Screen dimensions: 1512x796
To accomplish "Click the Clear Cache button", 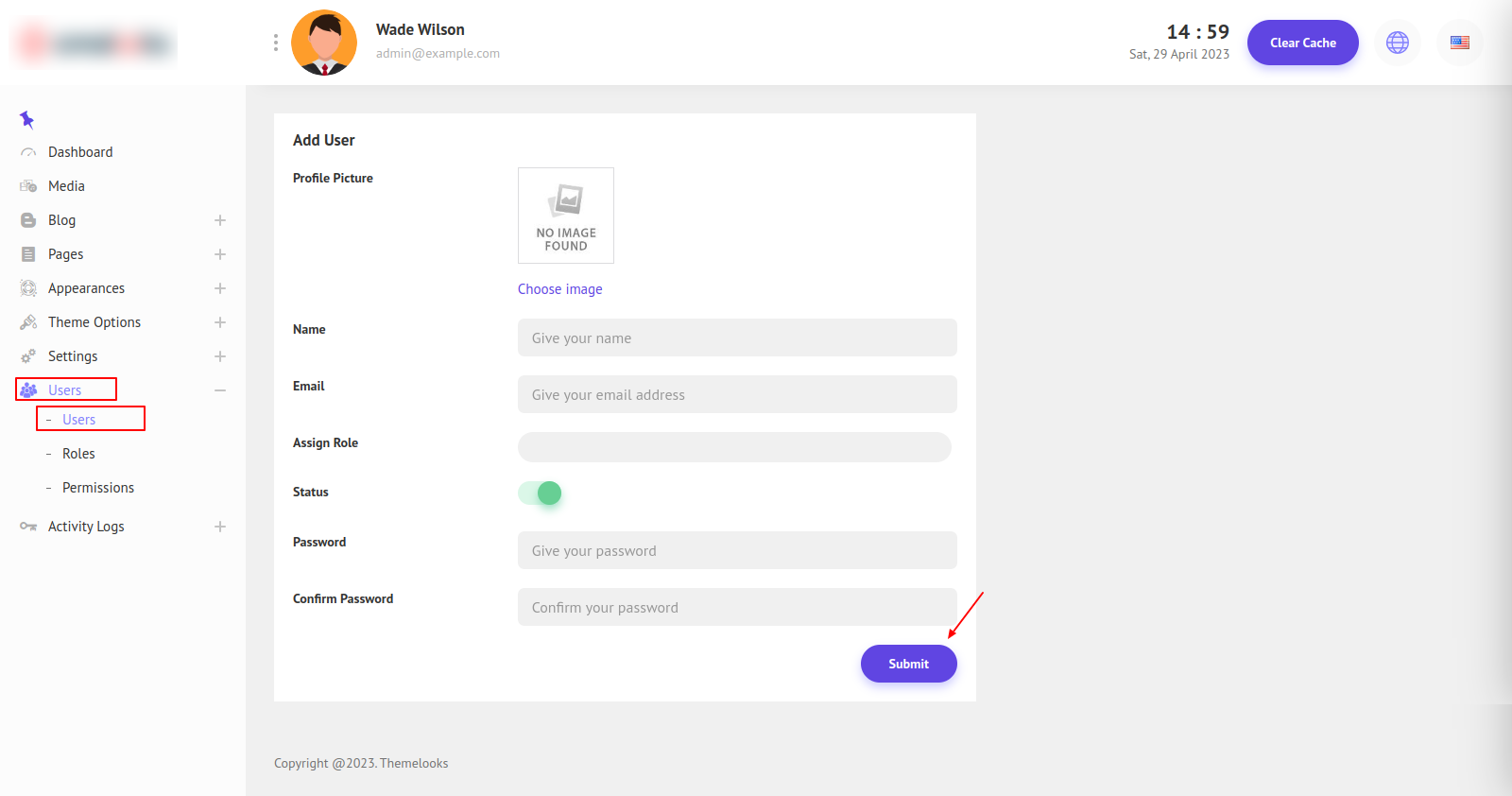I will (x=1302, y=43).
